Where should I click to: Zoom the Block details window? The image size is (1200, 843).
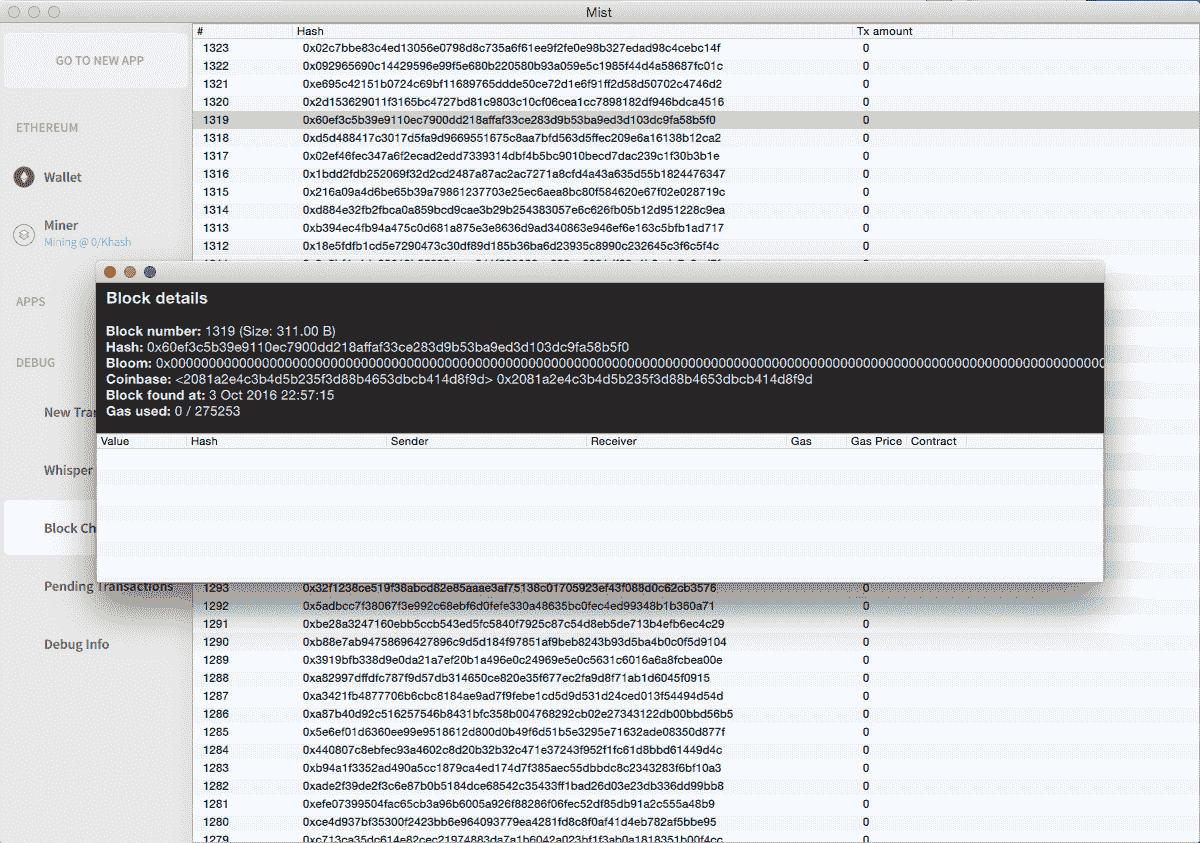coord(150,272)
